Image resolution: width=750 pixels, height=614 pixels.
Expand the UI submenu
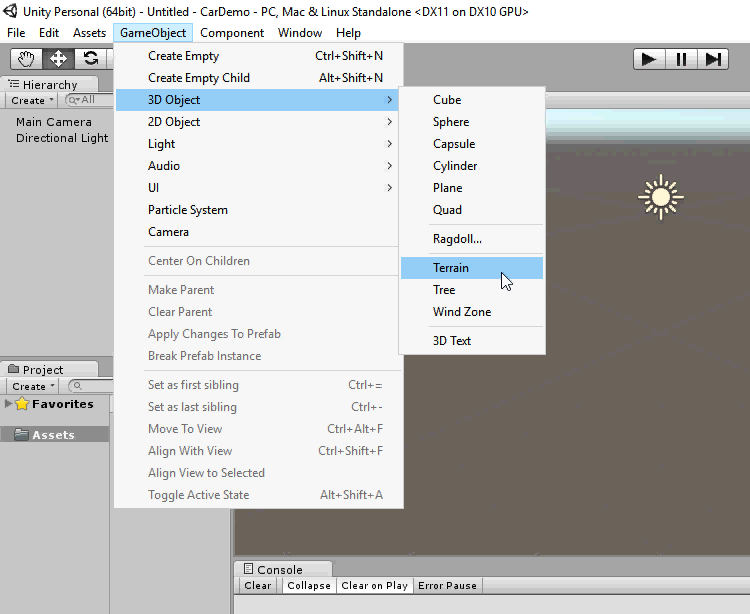[x=257, y=188]
